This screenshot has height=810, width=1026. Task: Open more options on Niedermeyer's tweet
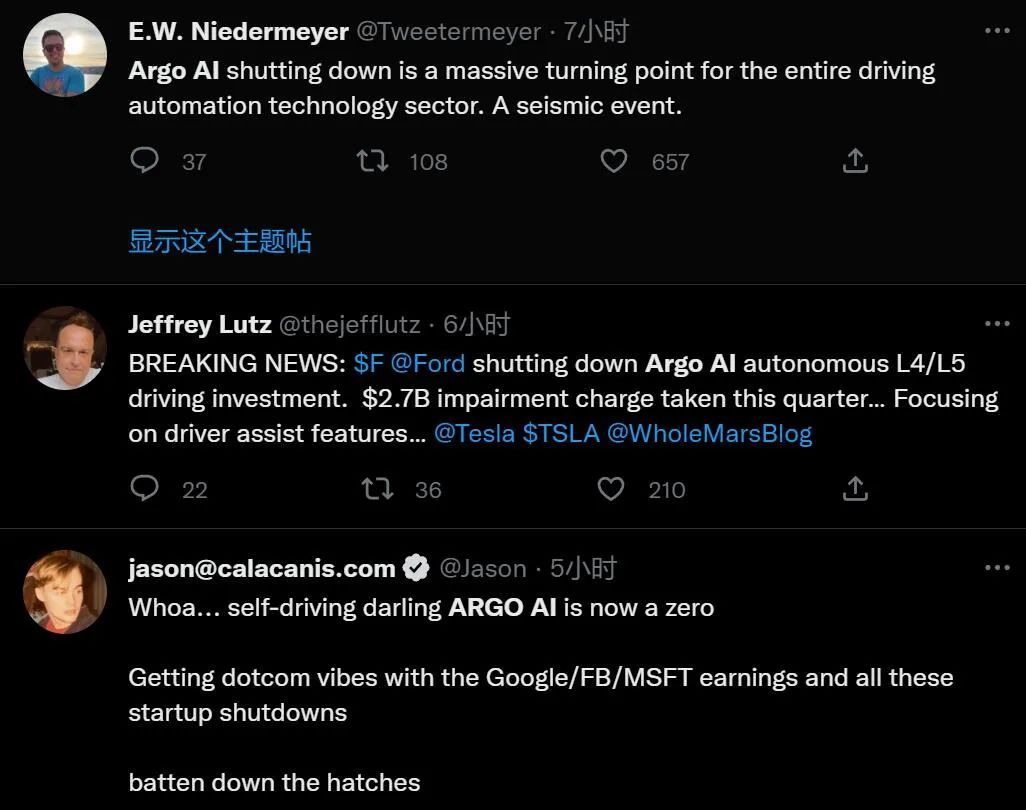click(997, 31)
